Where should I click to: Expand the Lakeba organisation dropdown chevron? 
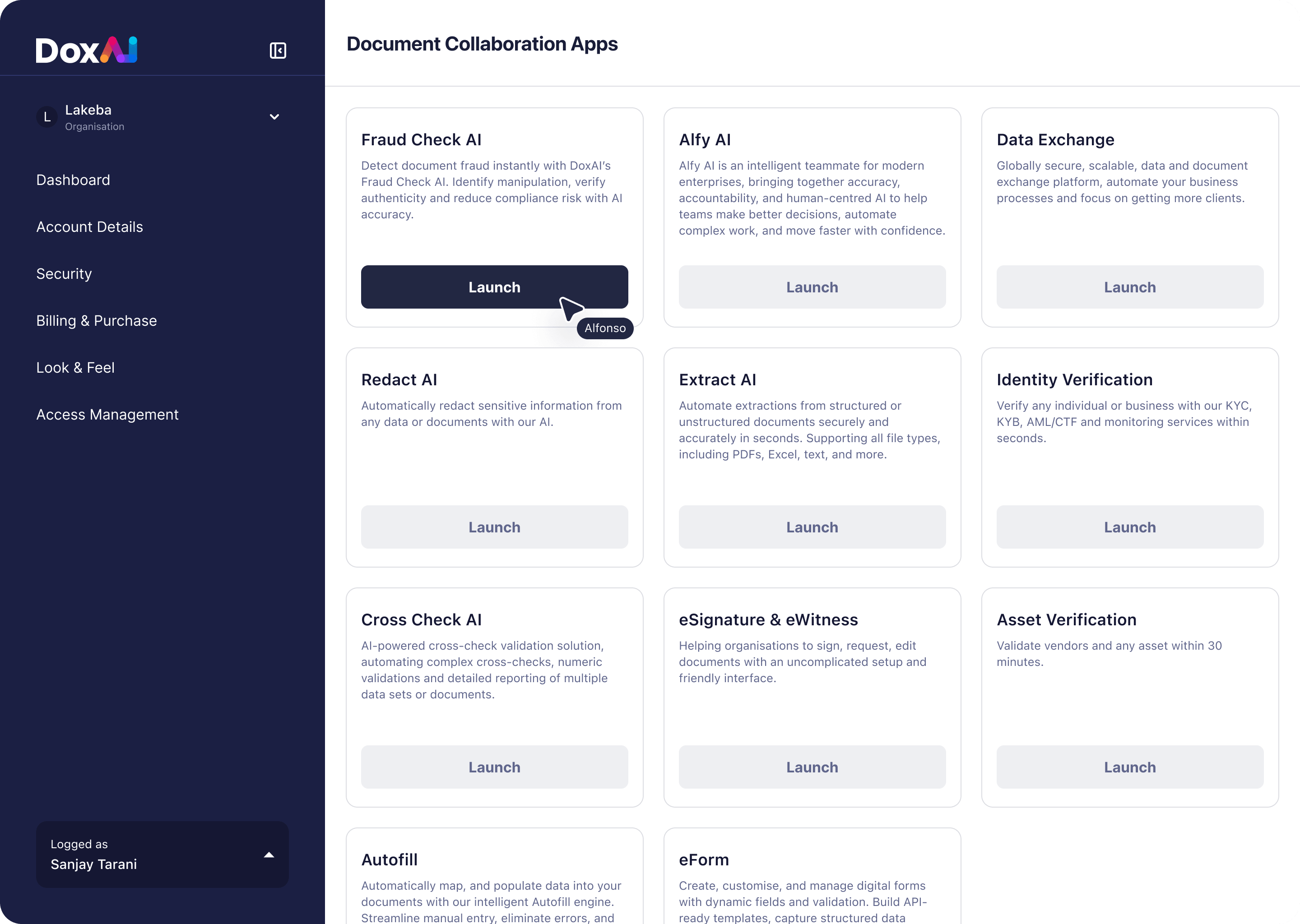pos(274,117)
